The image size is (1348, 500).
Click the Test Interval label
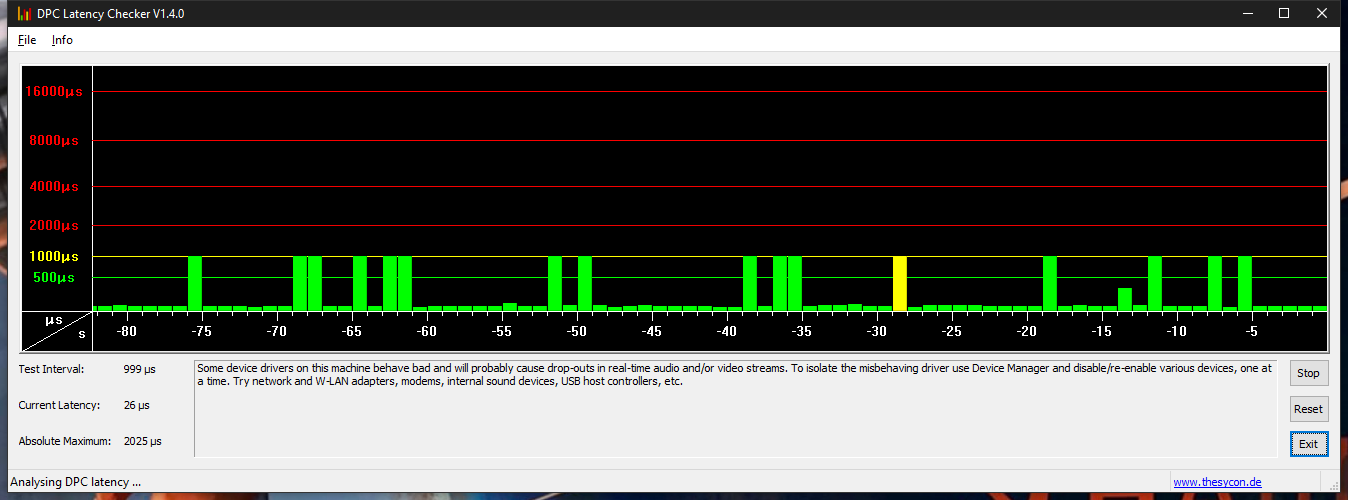click(x=51, y=369)
